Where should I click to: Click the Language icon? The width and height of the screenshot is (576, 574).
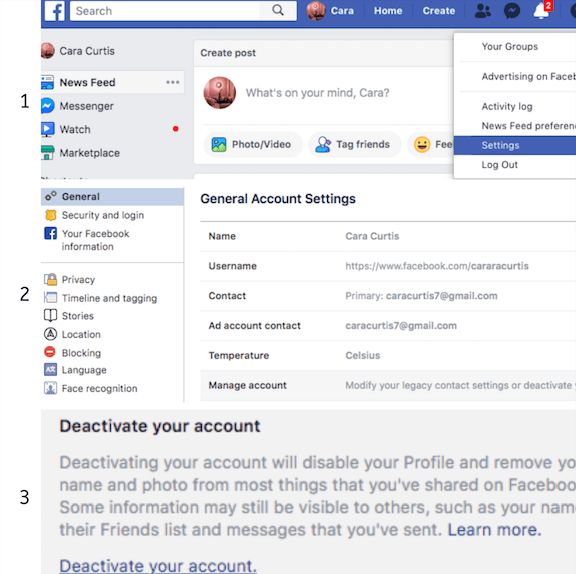pyautogui.click(x=51, y=370)
